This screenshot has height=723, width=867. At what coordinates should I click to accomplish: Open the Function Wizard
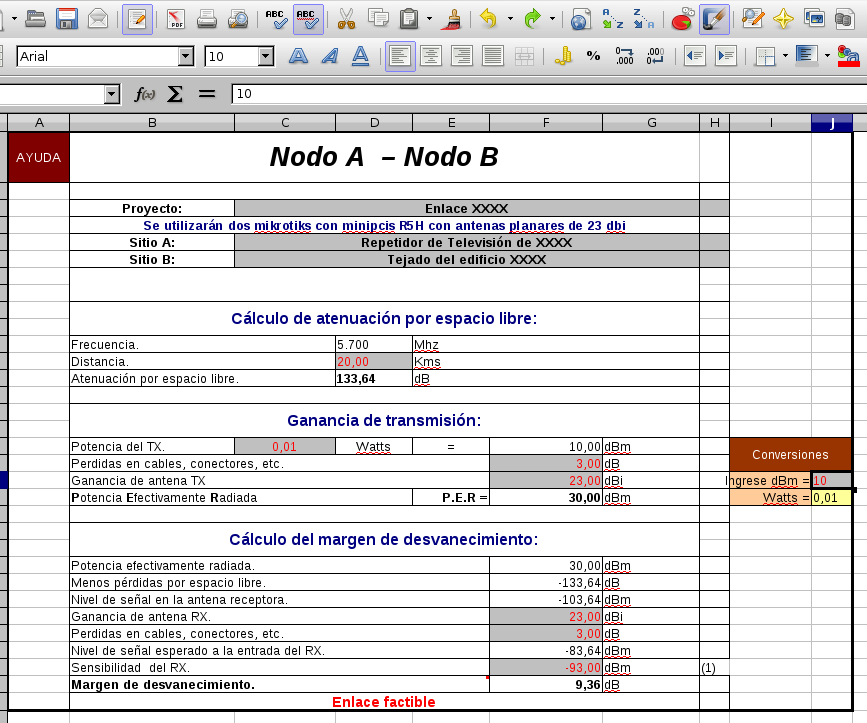[145, 94]
